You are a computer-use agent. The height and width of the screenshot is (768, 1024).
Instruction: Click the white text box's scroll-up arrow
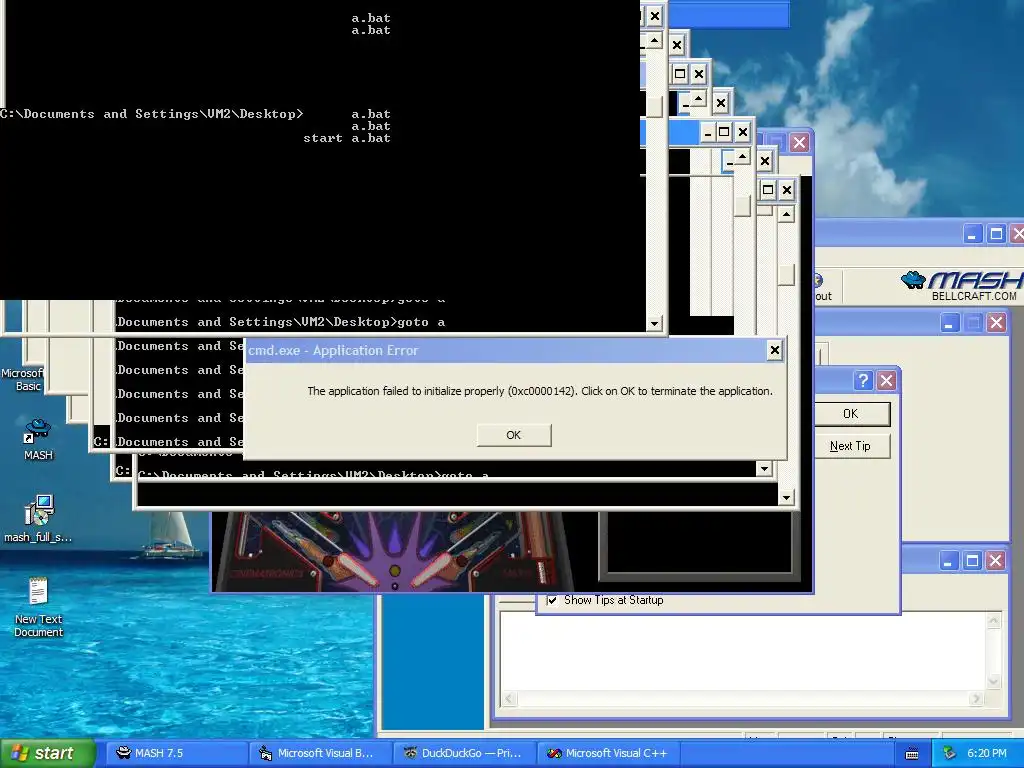pos(994,620)
